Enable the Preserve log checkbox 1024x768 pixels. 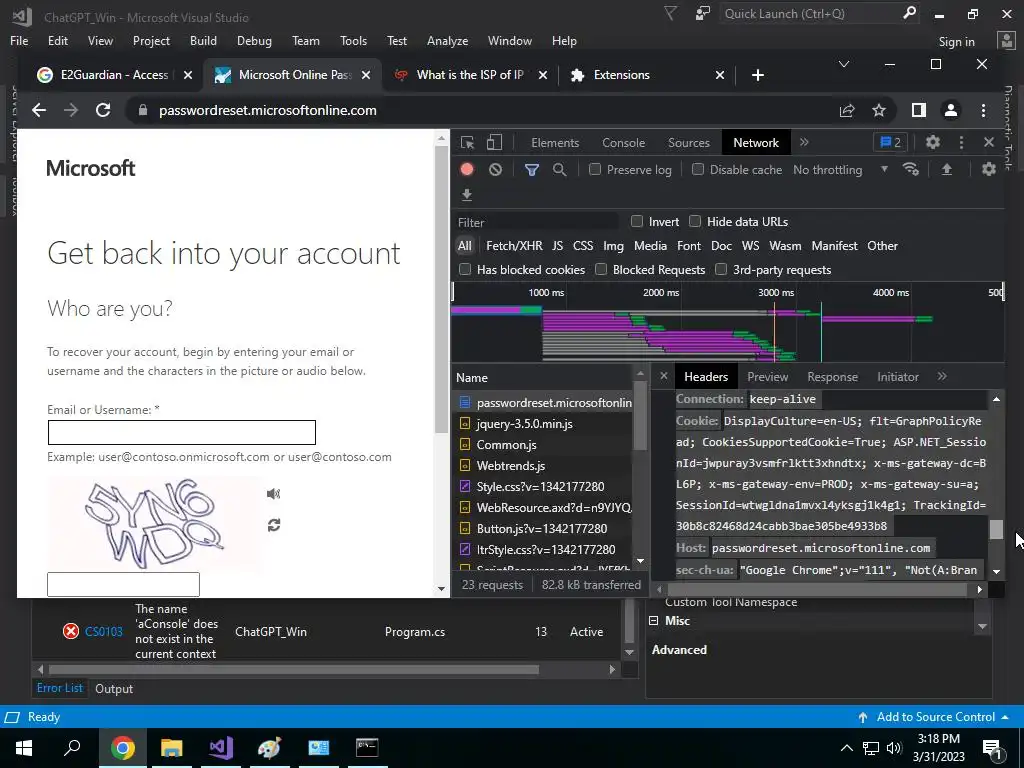(x=595, y=169)
